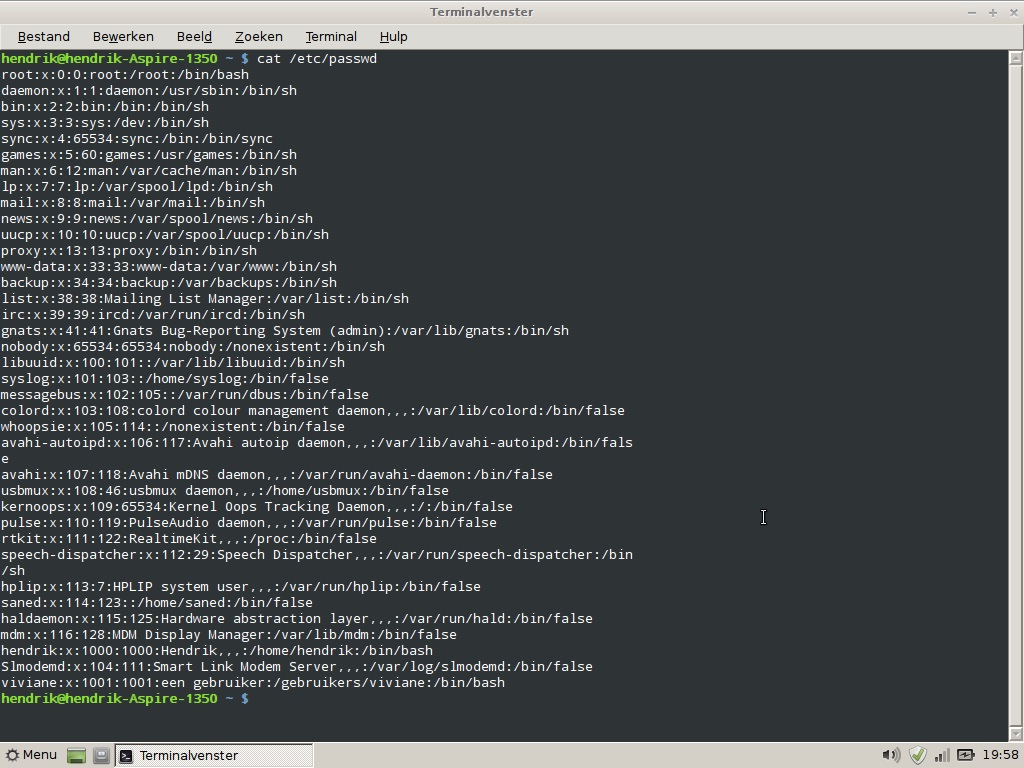This screenshot has height=768, width=1024.
Task: Open the Hulp menu
Action: coord(393,37)
